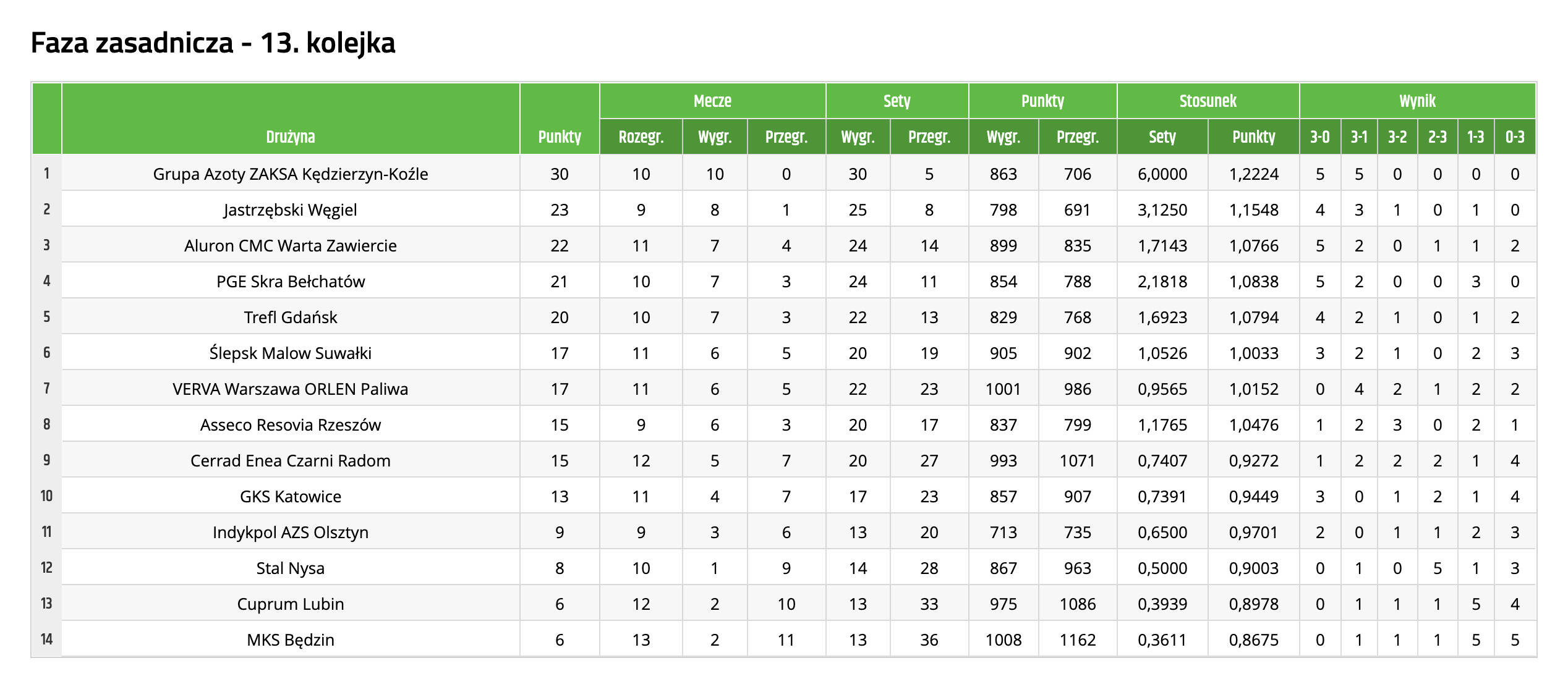Click the Drużyna column header

[x=290, y=137]
